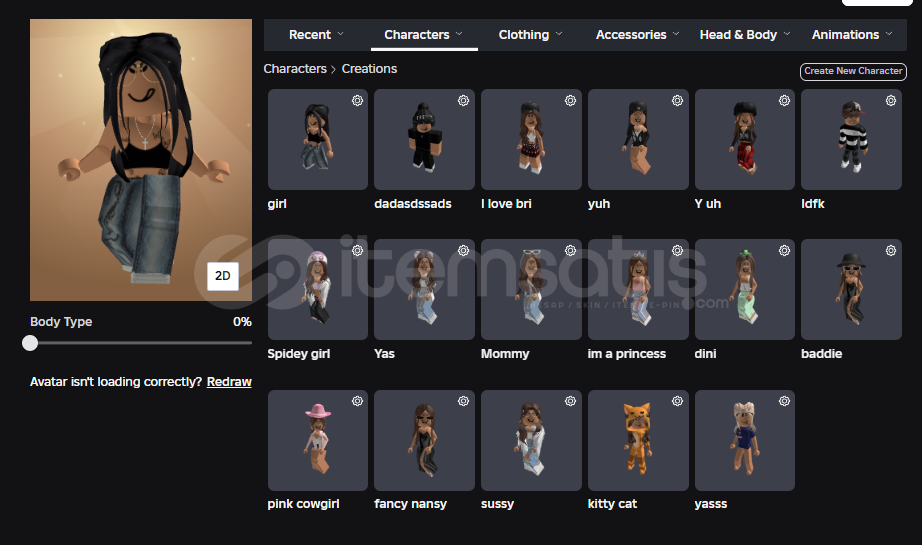This screenshot has width=922, height=545.
Task: Click the Body Type slider handle
Action: tap(30, 343)
